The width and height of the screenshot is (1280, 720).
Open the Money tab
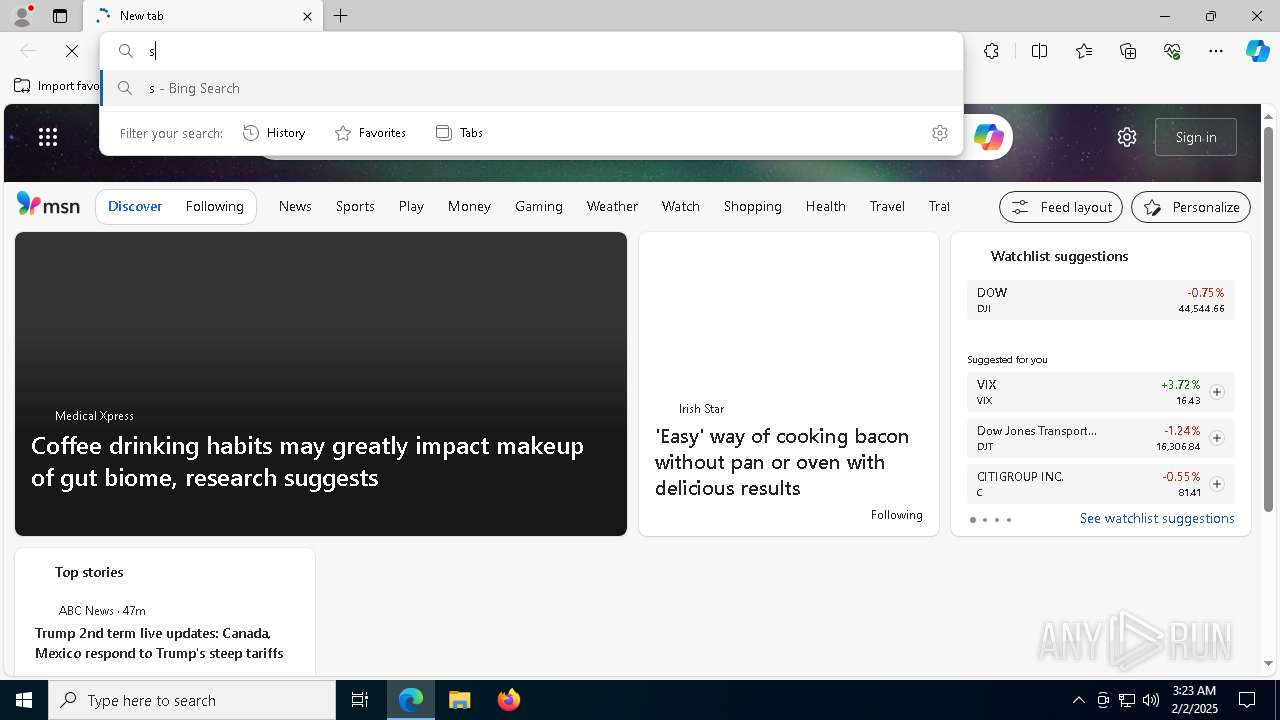coord(469,206)
